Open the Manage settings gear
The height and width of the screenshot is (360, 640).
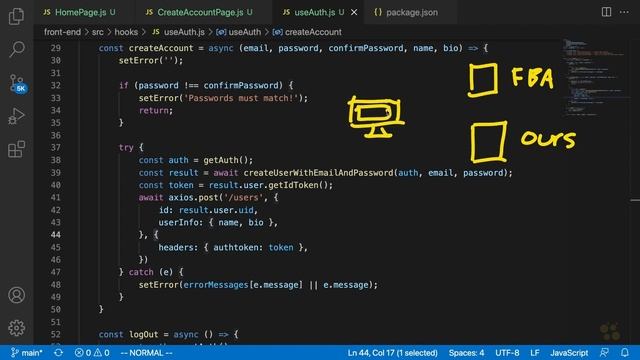[x=16, y=328]
